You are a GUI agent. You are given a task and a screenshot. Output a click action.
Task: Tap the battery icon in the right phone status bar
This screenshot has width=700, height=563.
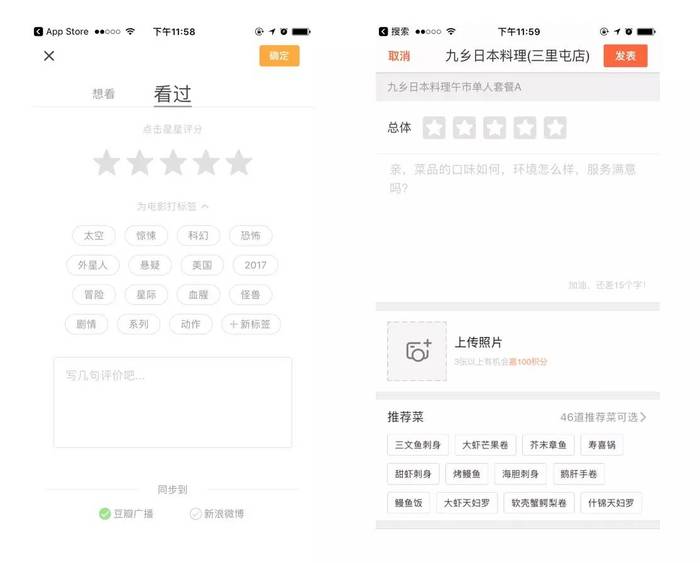[646, 31]
